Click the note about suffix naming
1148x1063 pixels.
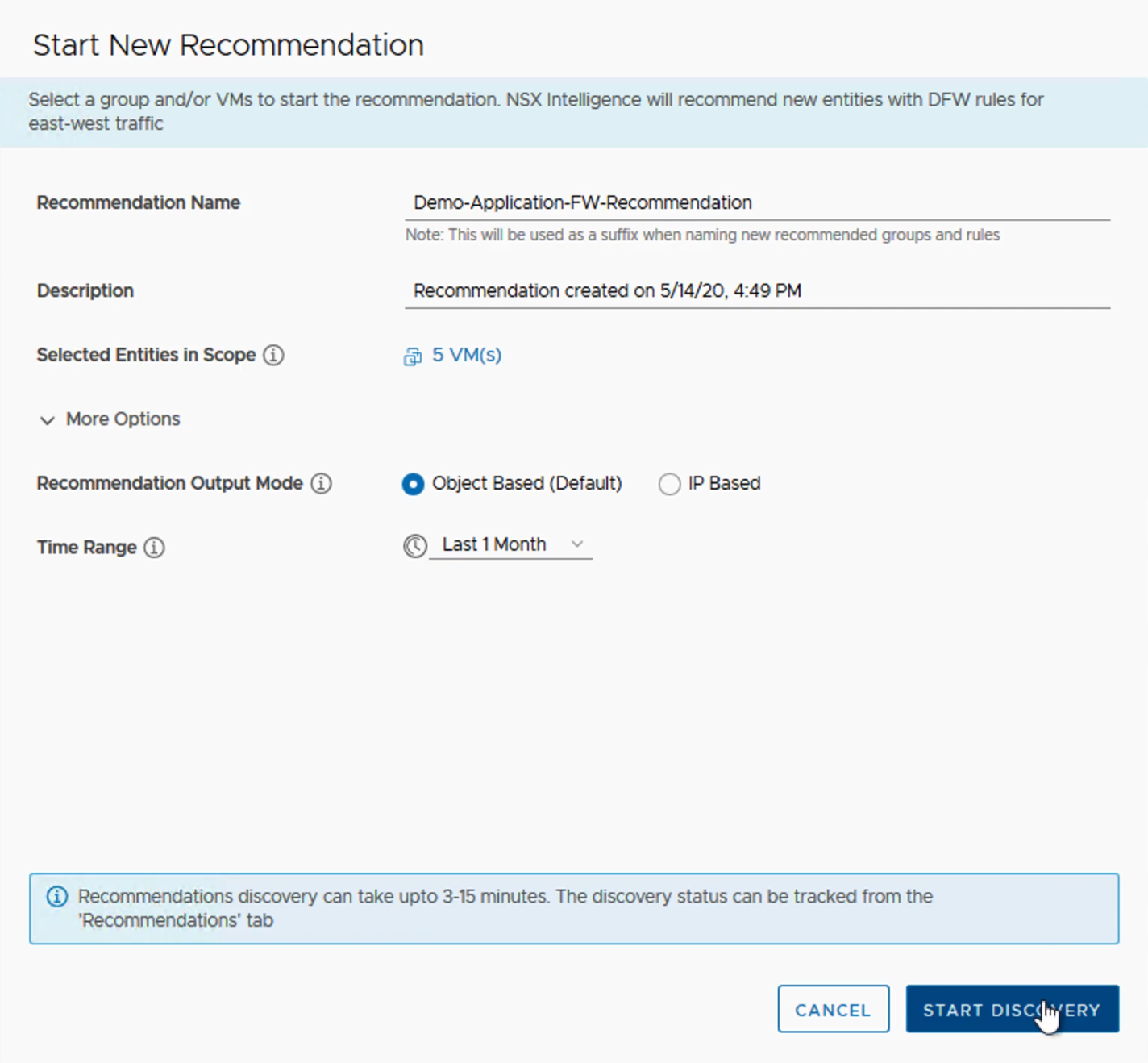(702, 235)
